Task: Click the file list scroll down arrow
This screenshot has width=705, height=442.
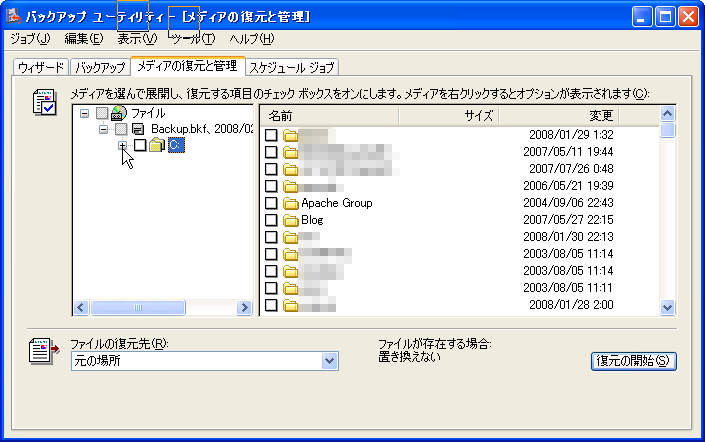Action: point(668,308)
